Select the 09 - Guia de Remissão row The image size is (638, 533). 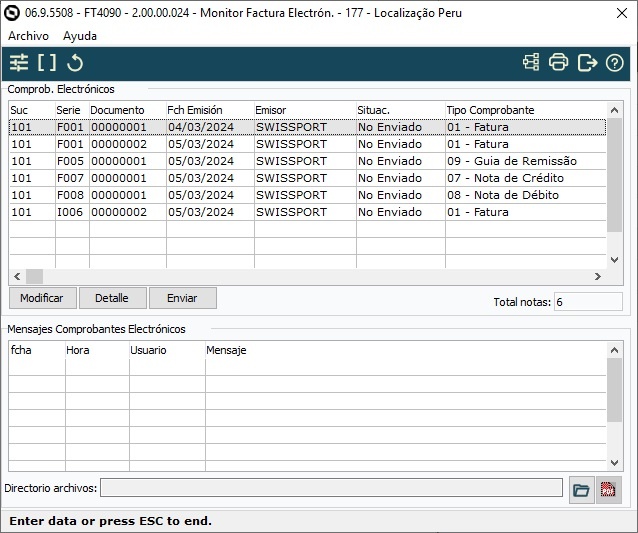307,161
